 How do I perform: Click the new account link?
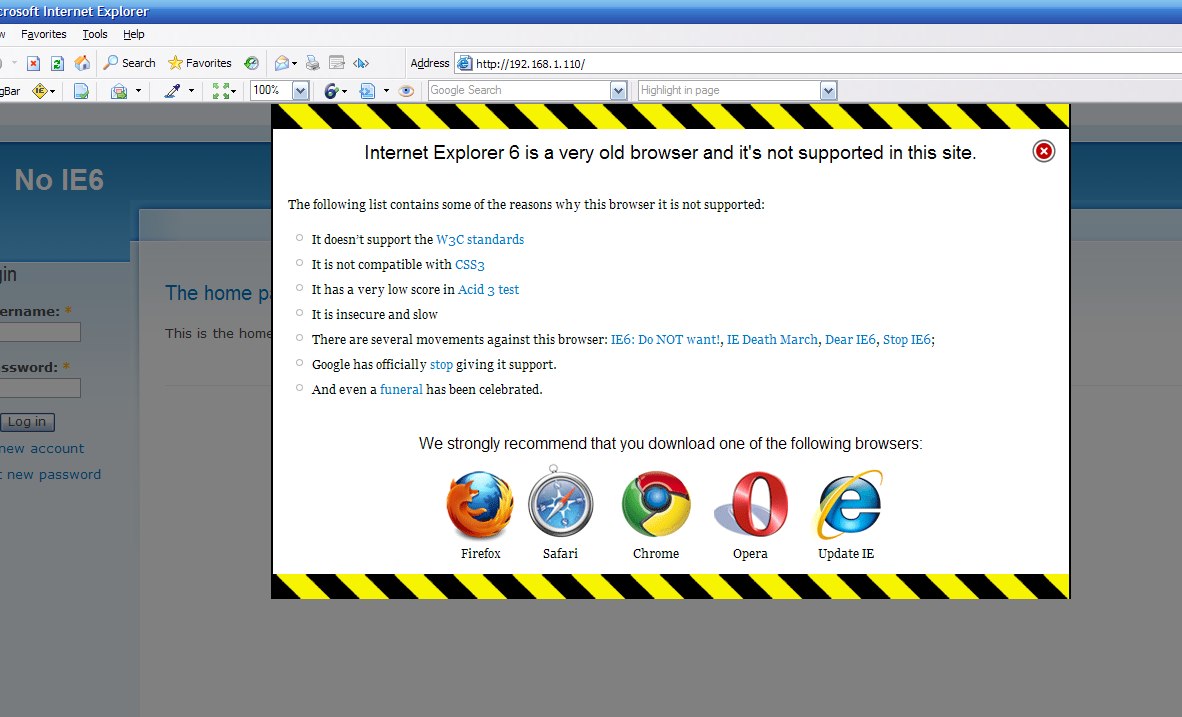[42, 449]
